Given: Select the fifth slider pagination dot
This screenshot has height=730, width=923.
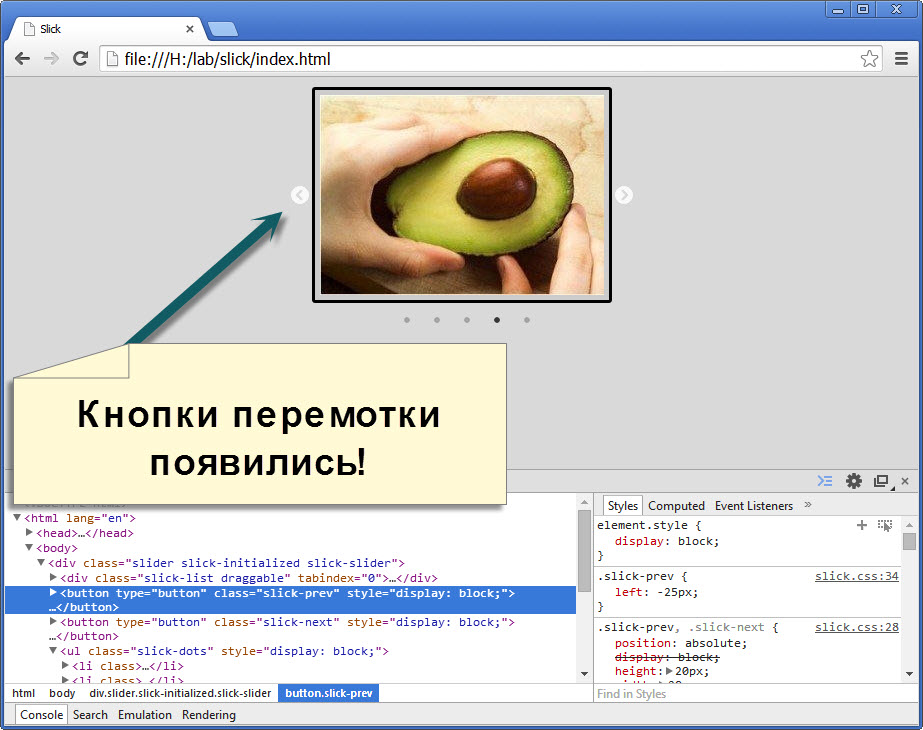Looking at the screenshot, I should tap(527, 320).
